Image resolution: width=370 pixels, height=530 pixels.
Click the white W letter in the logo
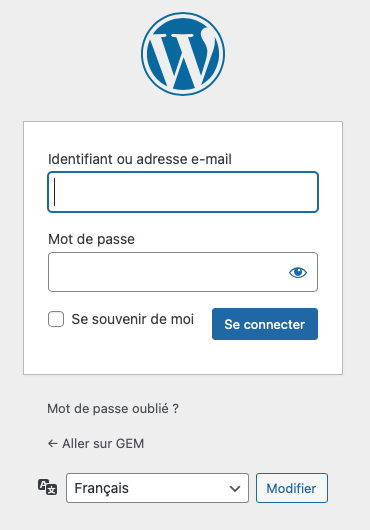pos(183,58)
